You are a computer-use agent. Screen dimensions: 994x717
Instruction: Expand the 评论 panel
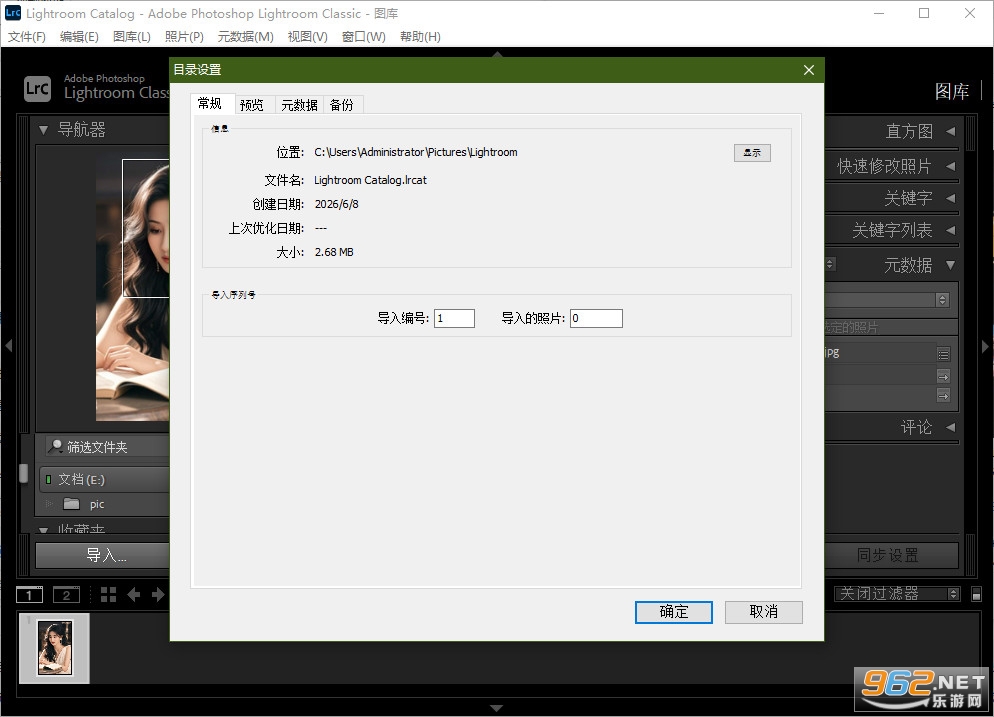point(950,427)
